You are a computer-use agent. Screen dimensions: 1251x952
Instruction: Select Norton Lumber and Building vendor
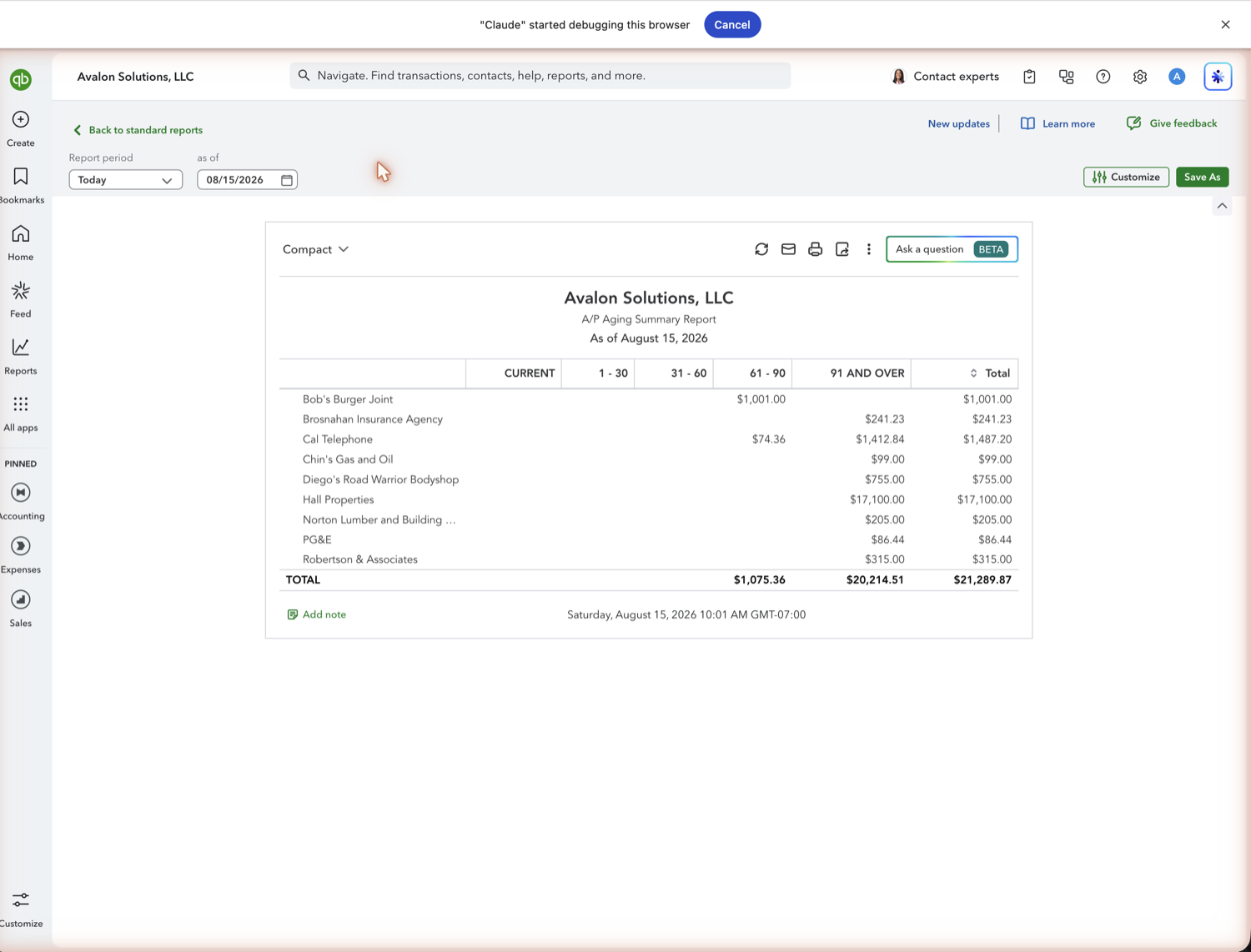(379, 519)
